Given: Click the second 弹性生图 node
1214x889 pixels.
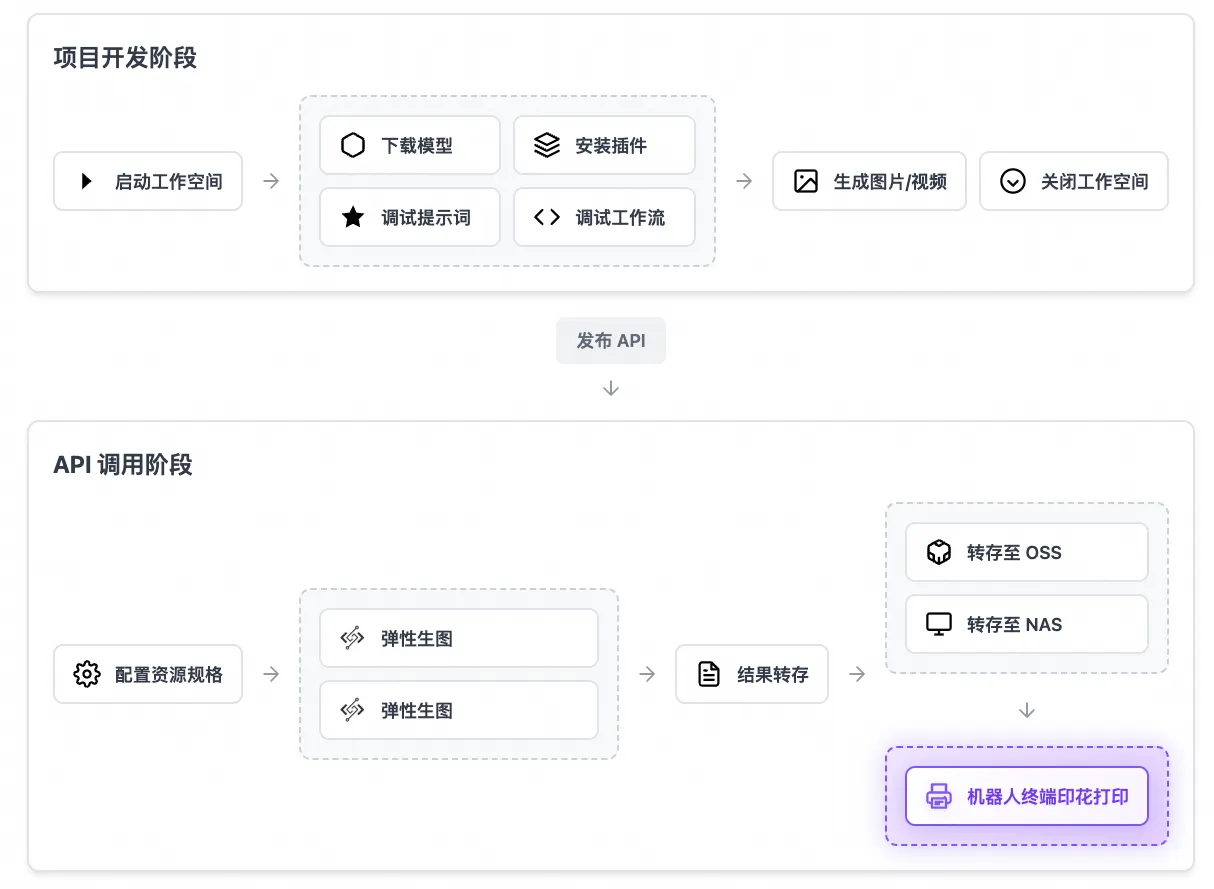Looking at the screenshot, I should click(x=458, y=710).
